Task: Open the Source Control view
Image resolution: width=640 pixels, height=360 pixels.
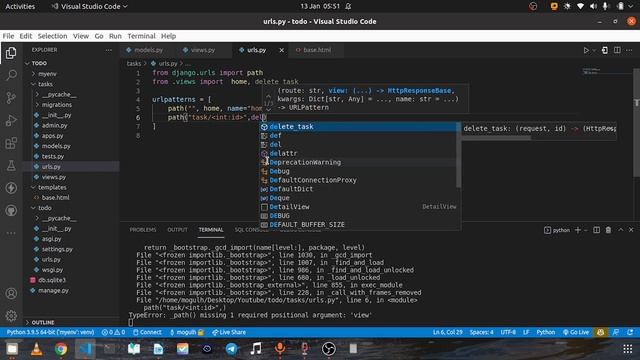Action: (11, 98)
